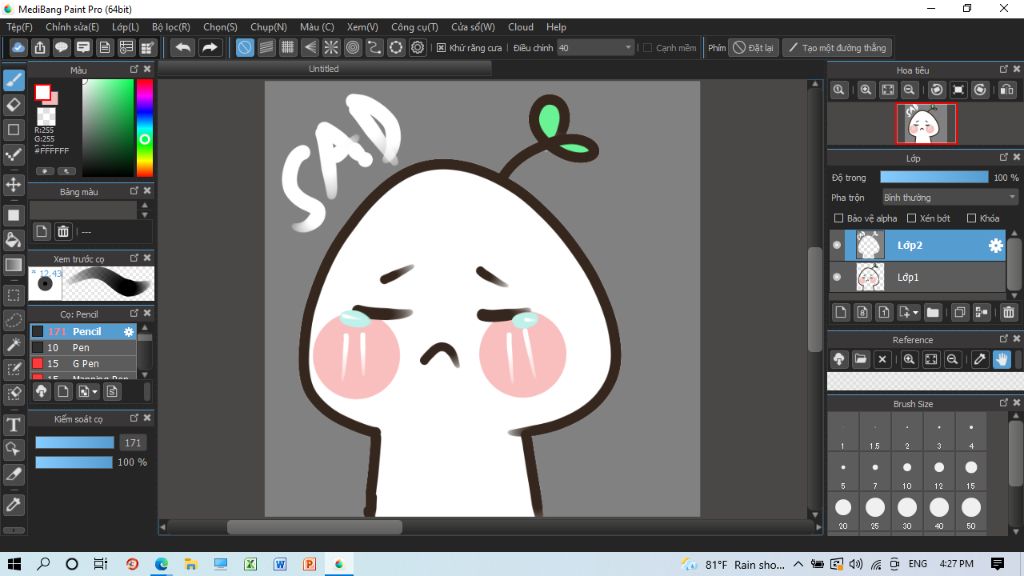Choose brush size preset 10
1024x576 pixels.
point(907,473)
